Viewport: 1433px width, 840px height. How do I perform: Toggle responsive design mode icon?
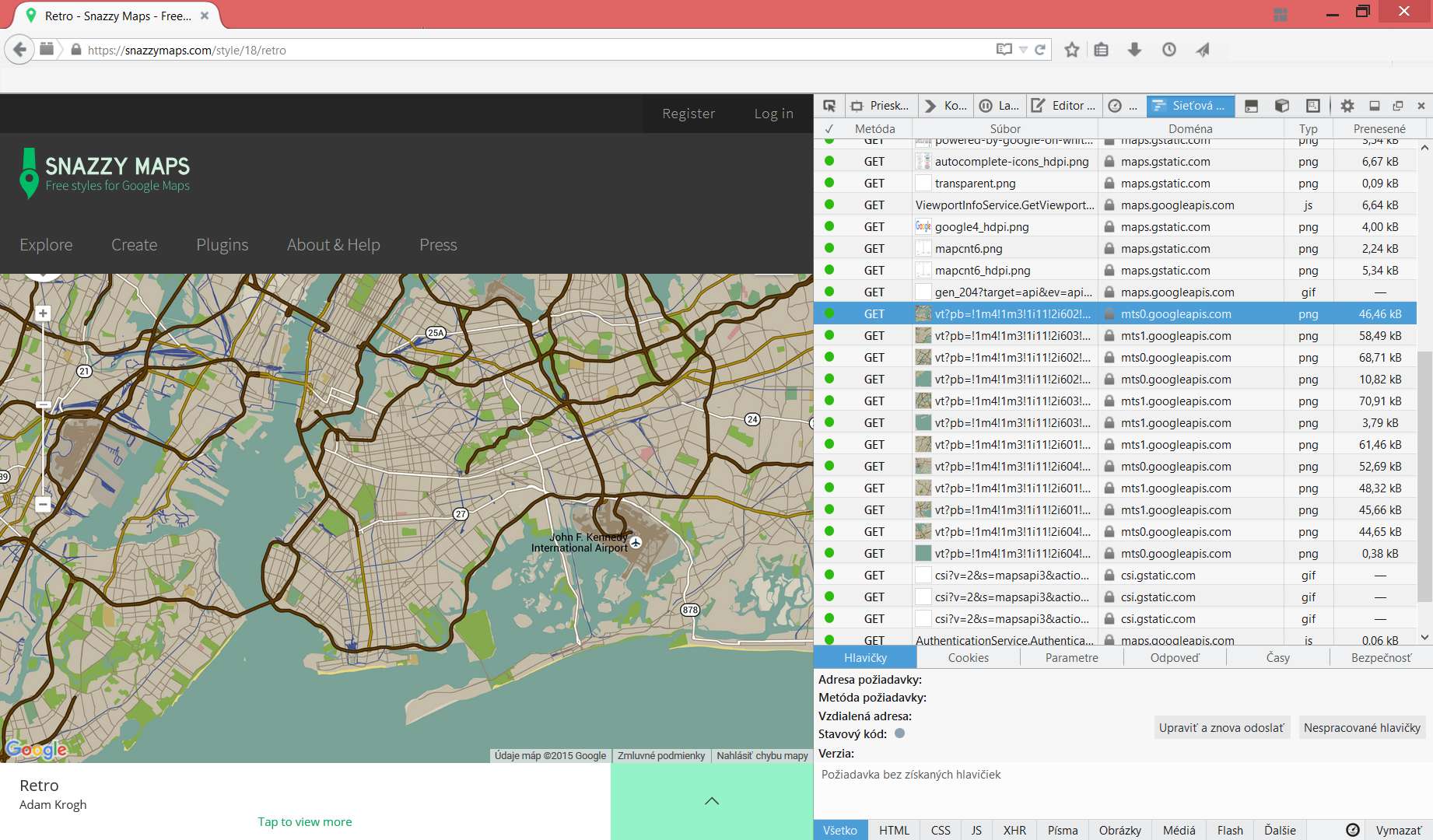coord(1313,106)
